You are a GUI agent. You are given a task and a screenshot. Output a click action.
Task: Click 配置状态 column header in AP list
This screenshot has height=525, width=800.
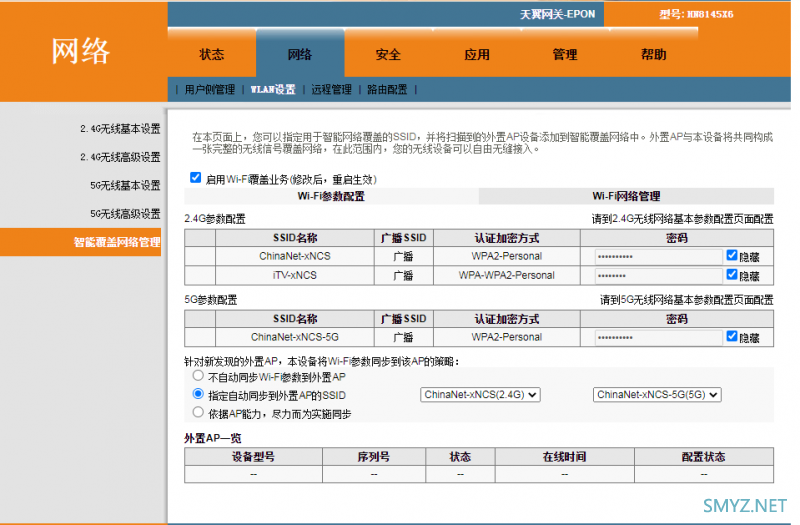pos(704,457)
